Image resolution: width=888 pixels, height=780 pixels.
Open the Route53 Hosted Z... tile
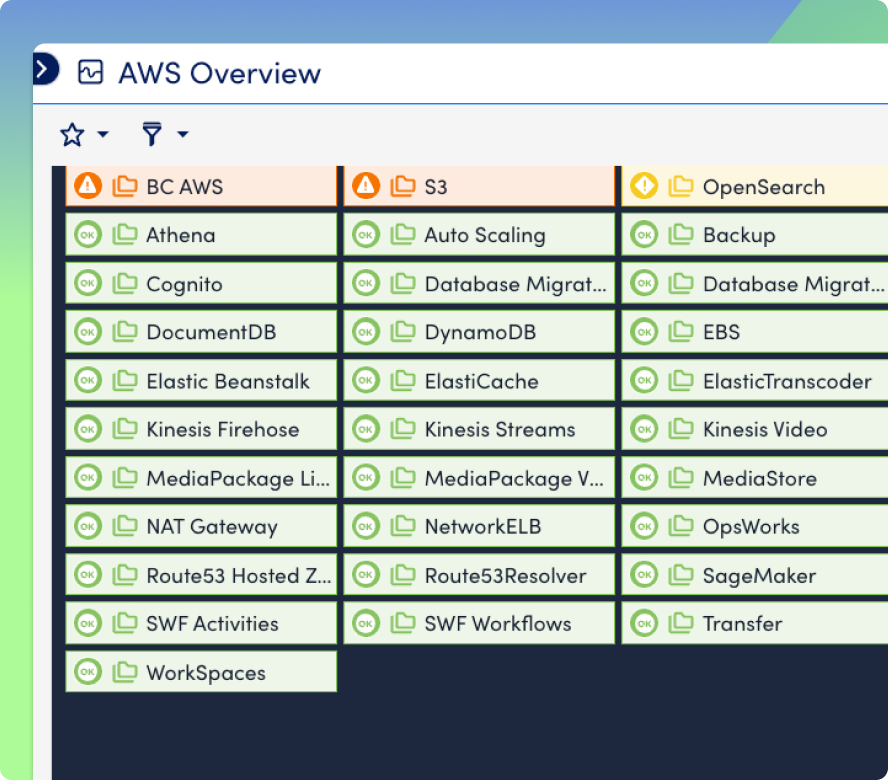tap(201, 575)
